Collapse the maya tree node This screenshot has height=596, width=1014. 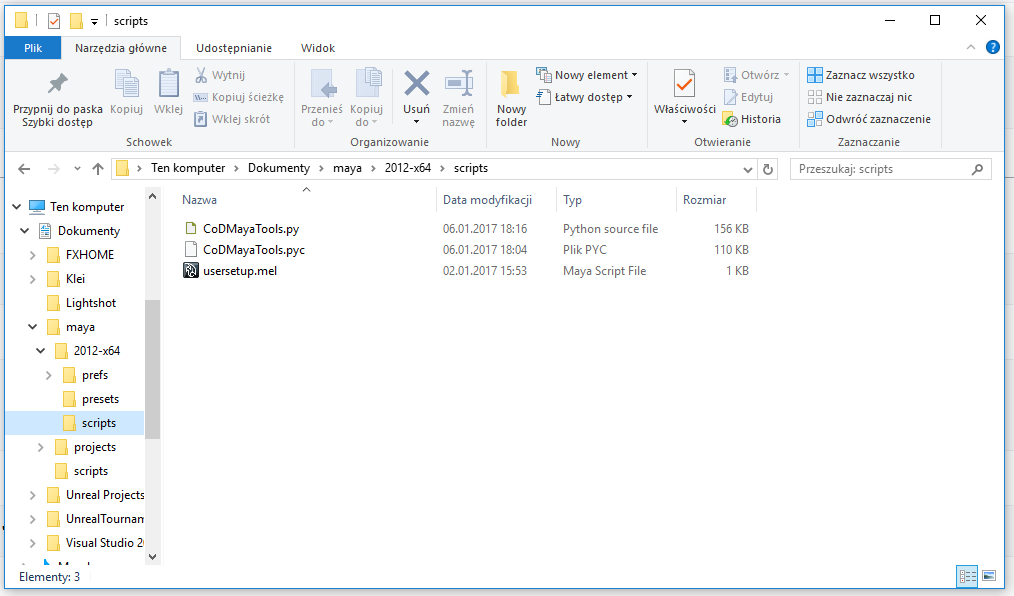coord(32,327)
